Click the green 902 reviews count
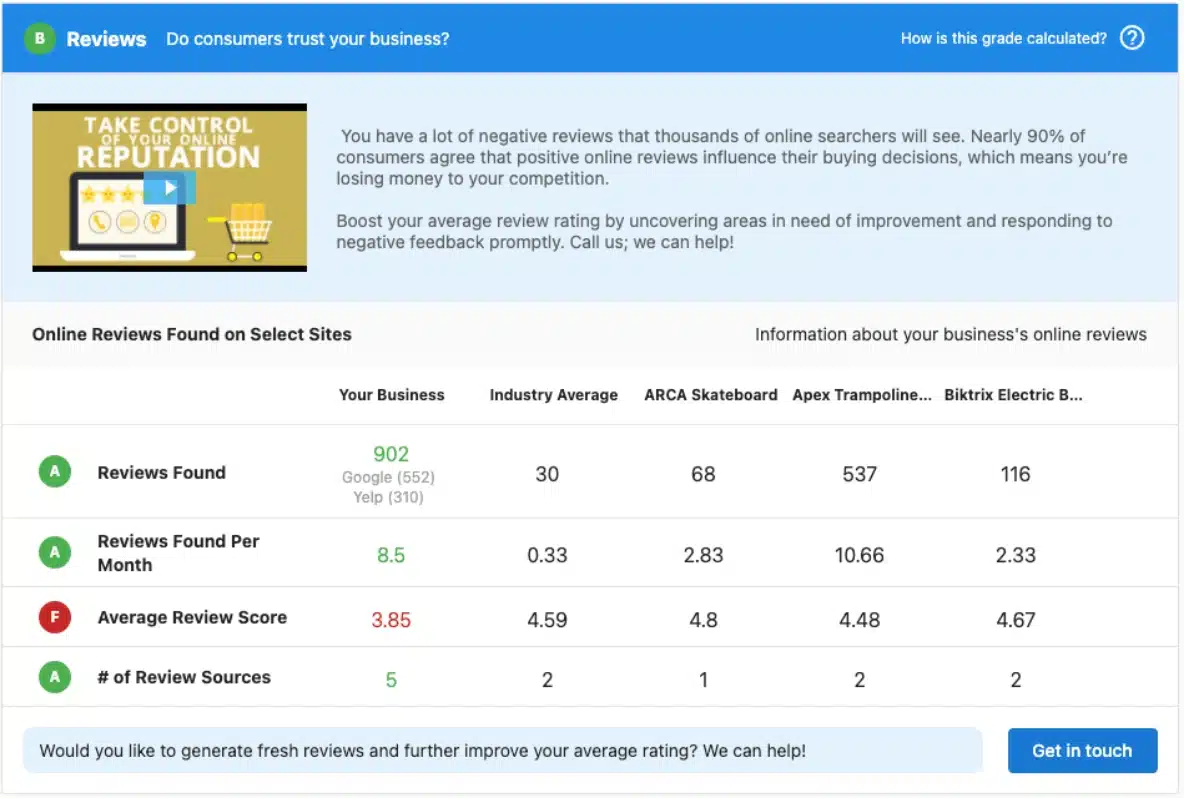Image resolution: width=1184 pixels, height=798 pixels. (x=390, y=453)
